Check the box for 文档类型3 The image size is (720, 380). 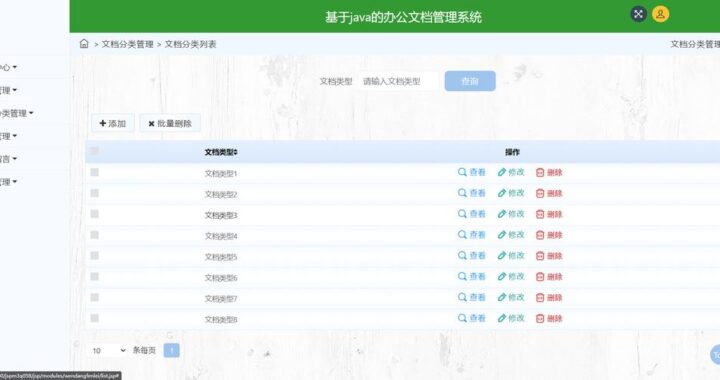coord(95,214)
